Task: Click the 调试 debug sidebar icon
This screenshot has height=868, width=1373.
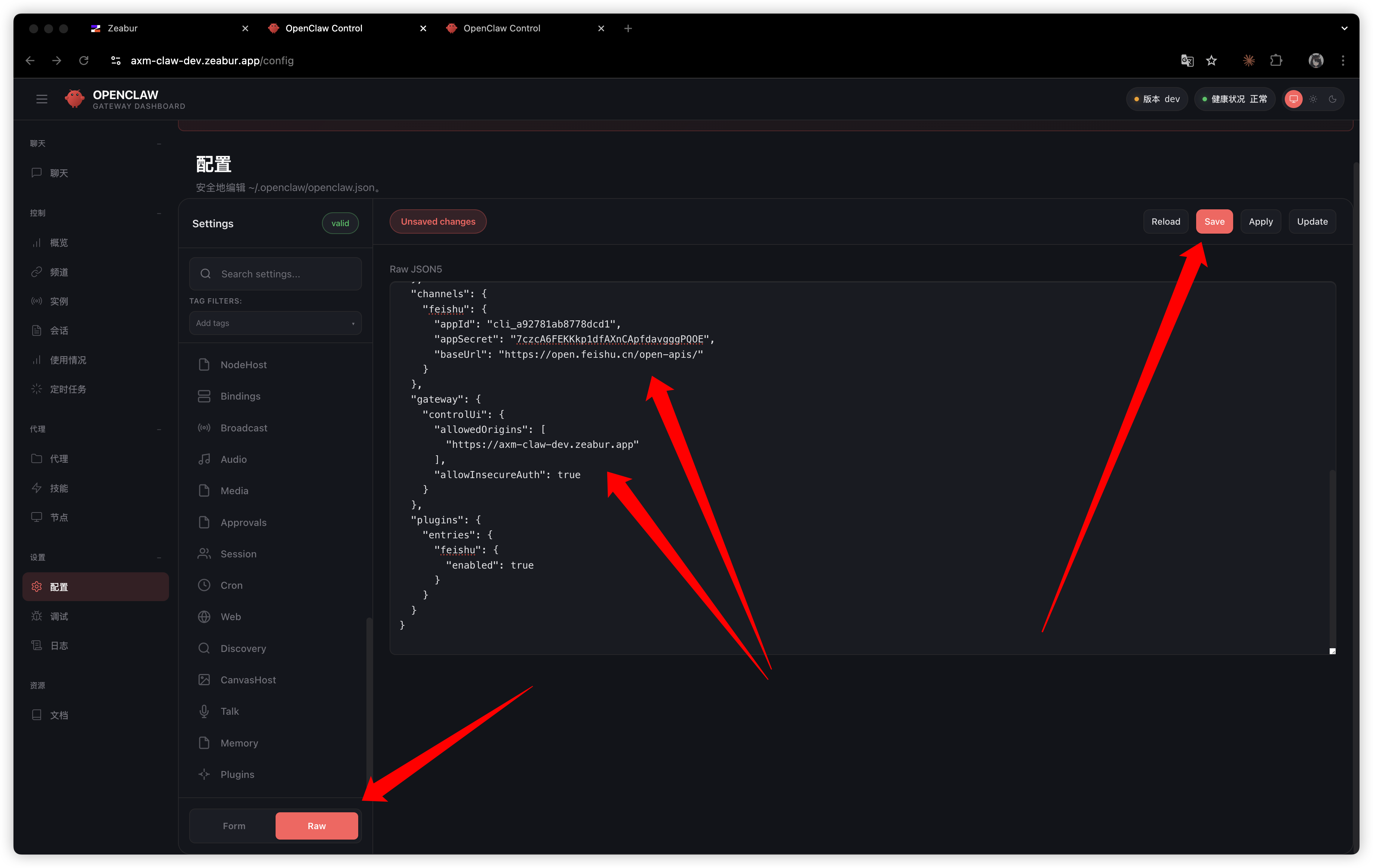Action: pos(37,616)
